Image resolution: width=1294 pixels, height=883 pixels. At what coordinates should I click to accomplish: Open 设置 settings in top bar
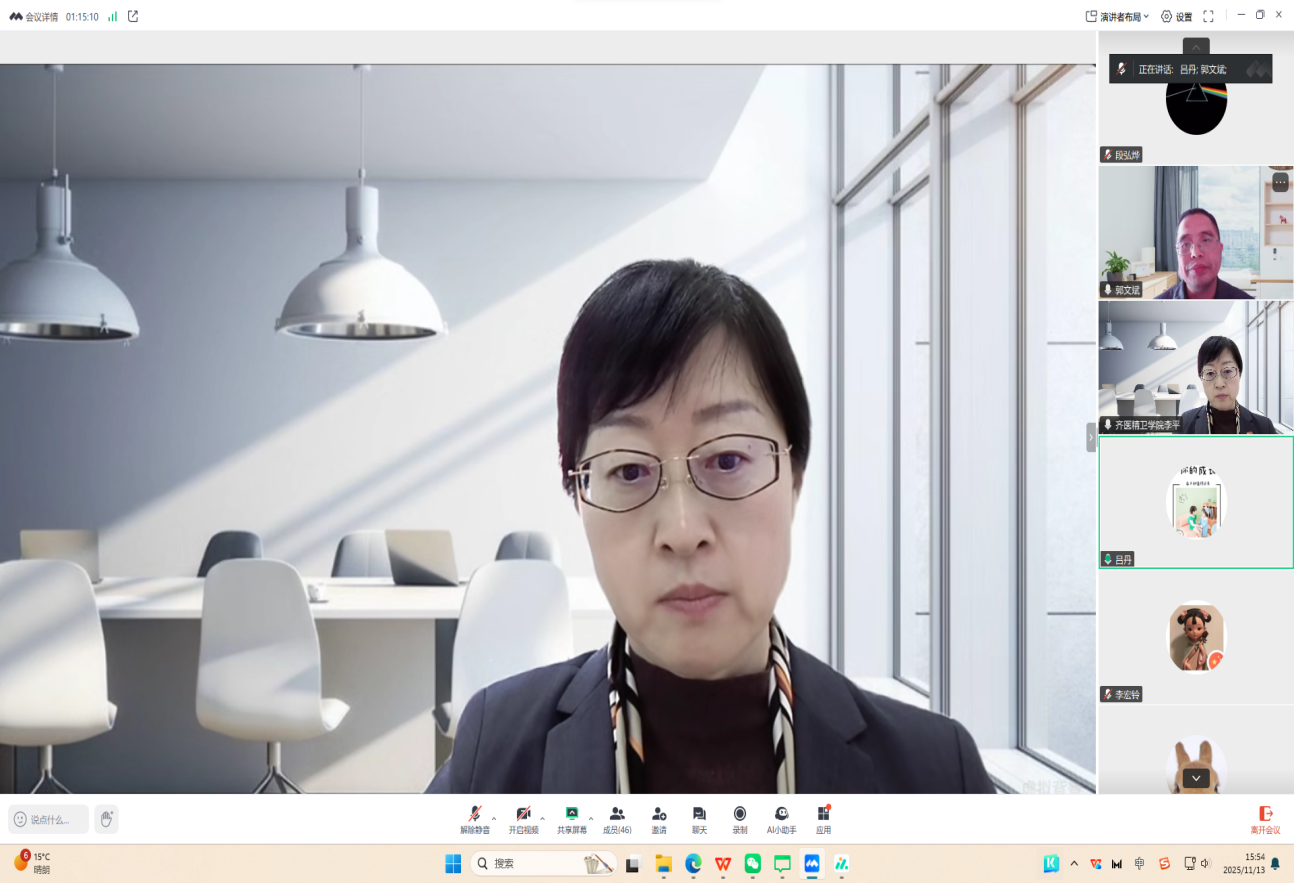pos(1176,16)
